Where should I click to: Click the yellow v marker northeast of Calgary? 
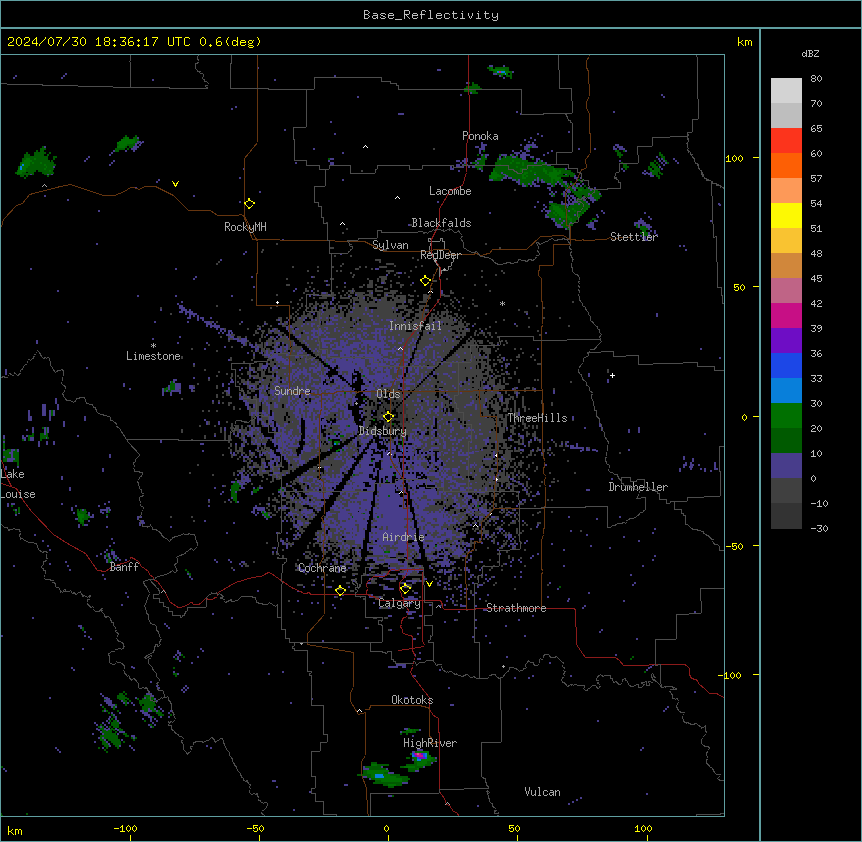[429, 584]
